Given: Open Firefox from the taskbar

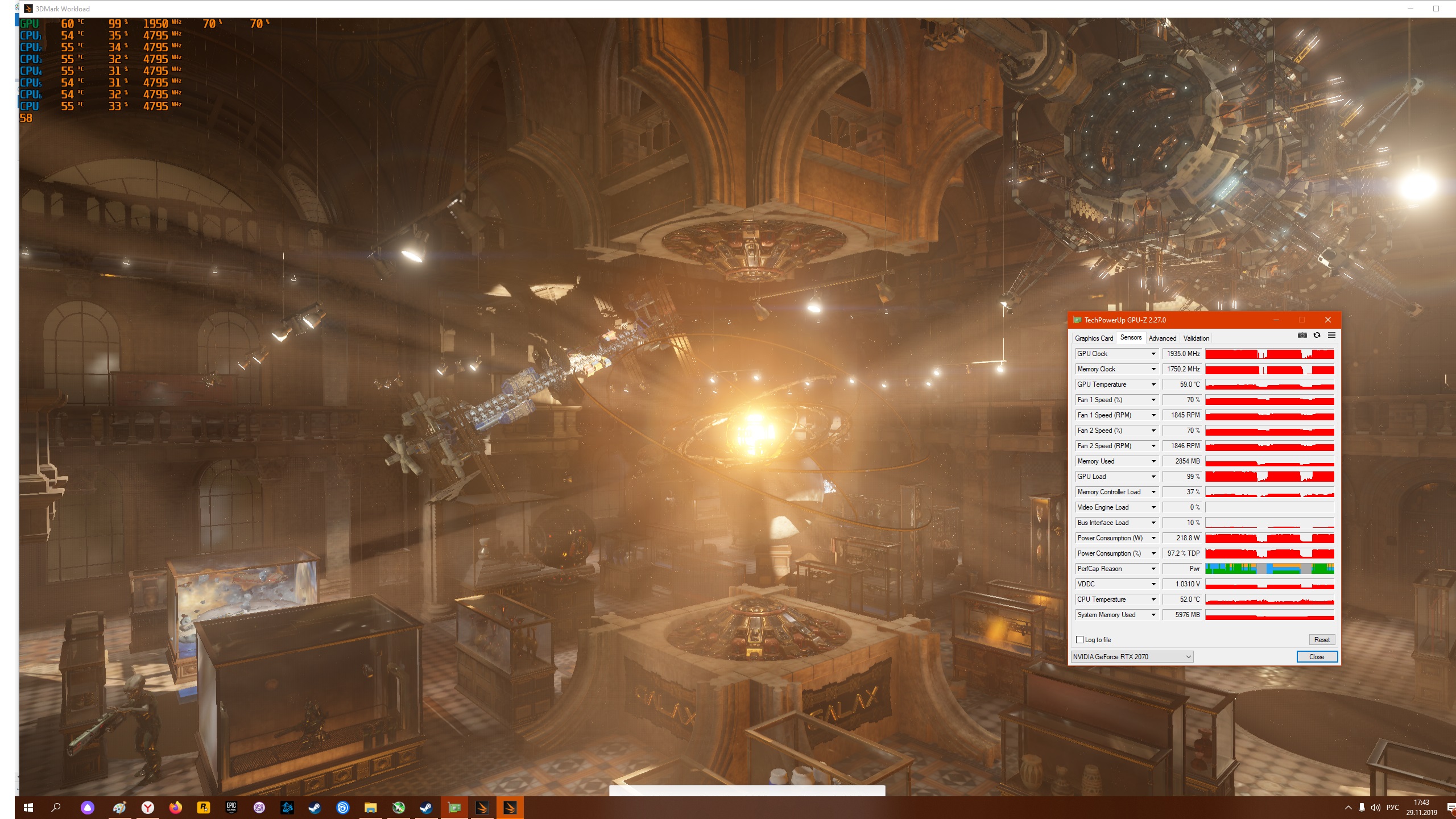Looking at the screenshot, I should click(175, 807).
